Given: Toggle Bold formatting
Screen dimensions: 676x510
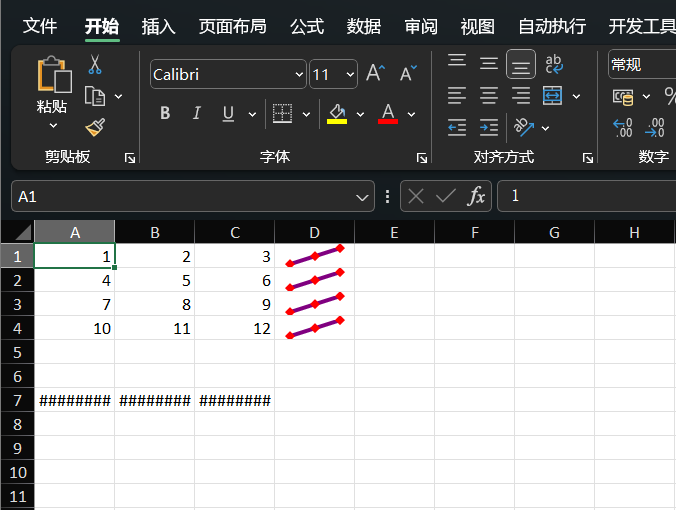Looking at the screenshot, I should (165, 113).
